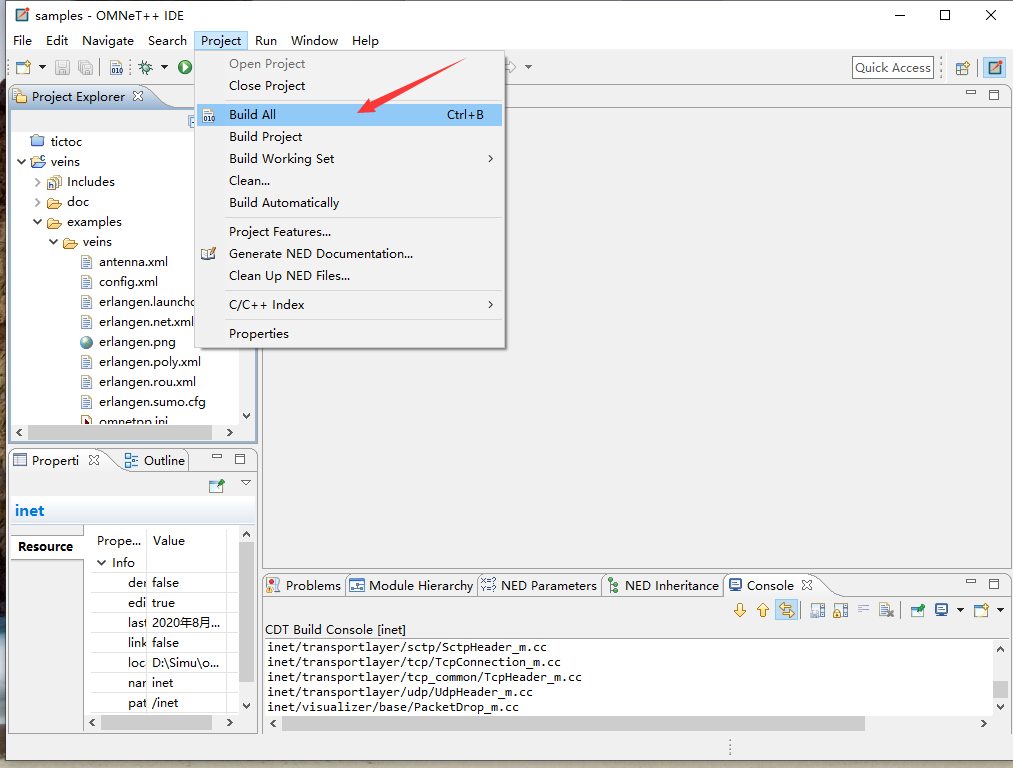This screenshot has height=768, width=1013.
Task: Close the Console tab with its X
Action: click(x=807, y=585)
